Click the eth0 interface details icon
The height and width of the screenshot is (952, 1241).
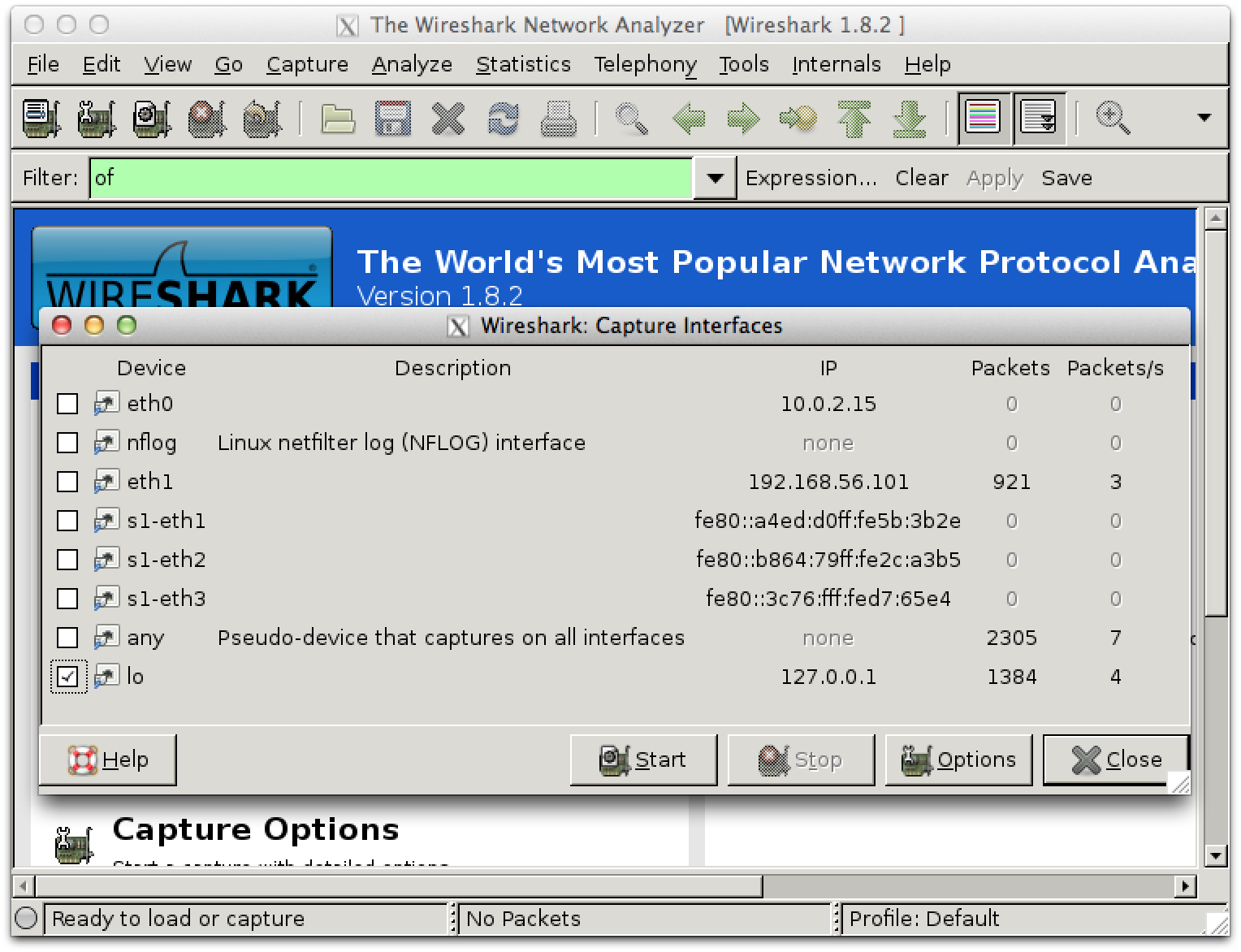(x=106, y=404)
